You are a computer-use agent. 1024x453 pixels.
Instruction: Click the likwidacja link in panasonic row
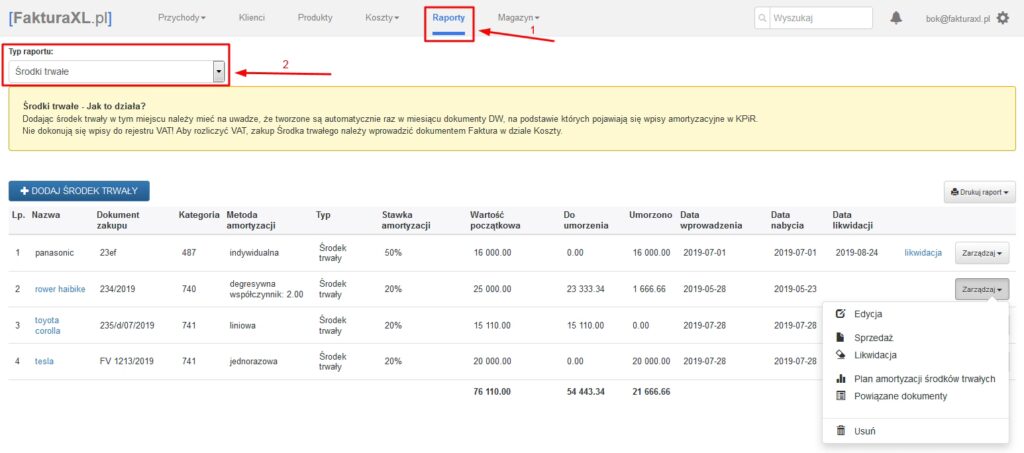923,253
